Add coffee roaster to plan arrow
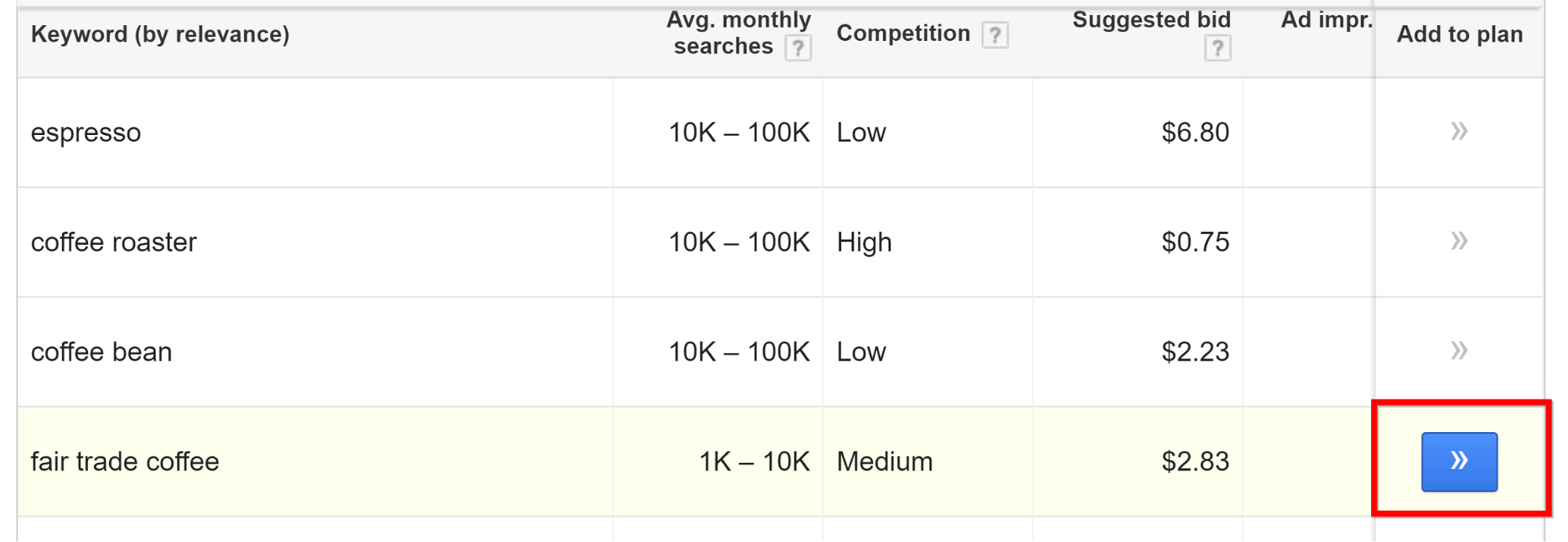This screenshot has height=542, width=1568. tap(1458, 241)
